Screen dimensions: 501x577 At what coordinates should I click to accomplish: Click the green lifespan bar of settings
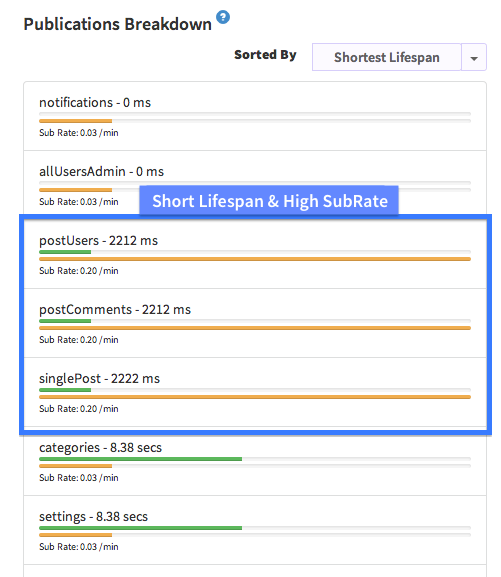pyautogui.click(x=140, y=528)
